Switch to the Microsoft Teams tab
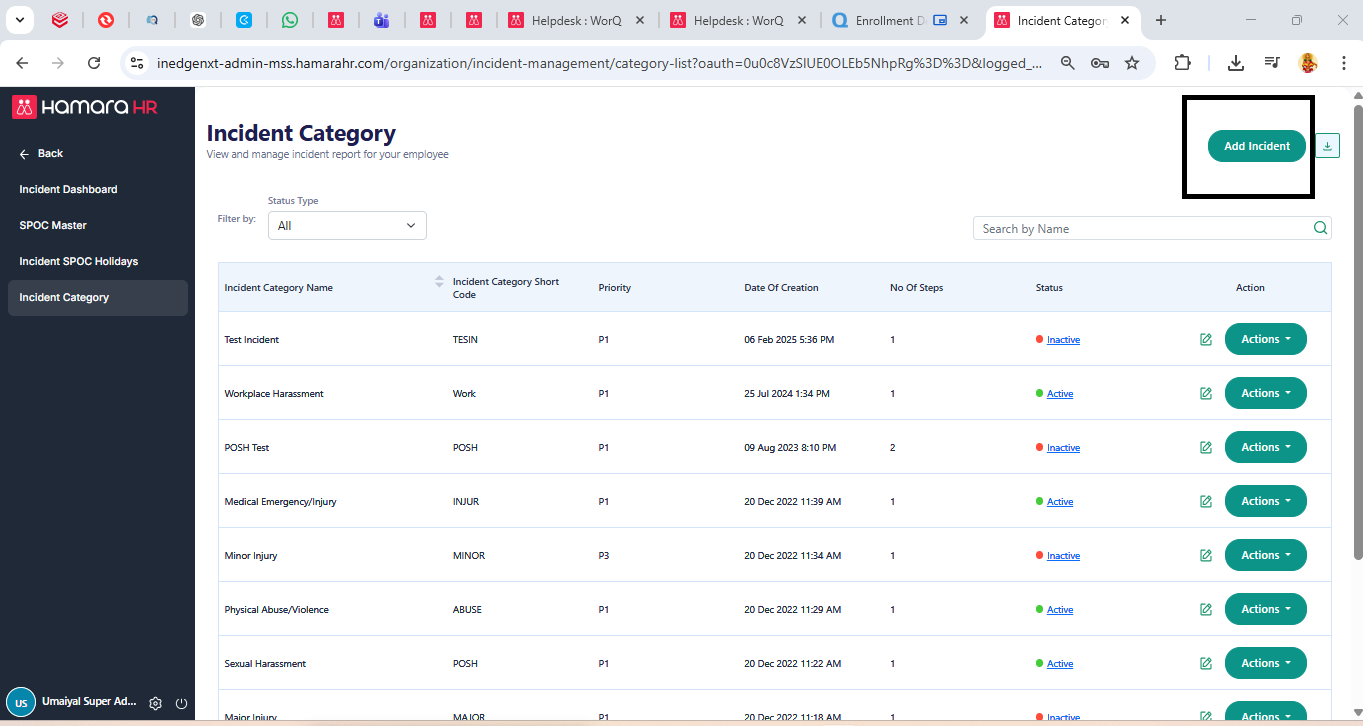The height and width of the screenshot is (726, 1363). (x=381, y=20)
